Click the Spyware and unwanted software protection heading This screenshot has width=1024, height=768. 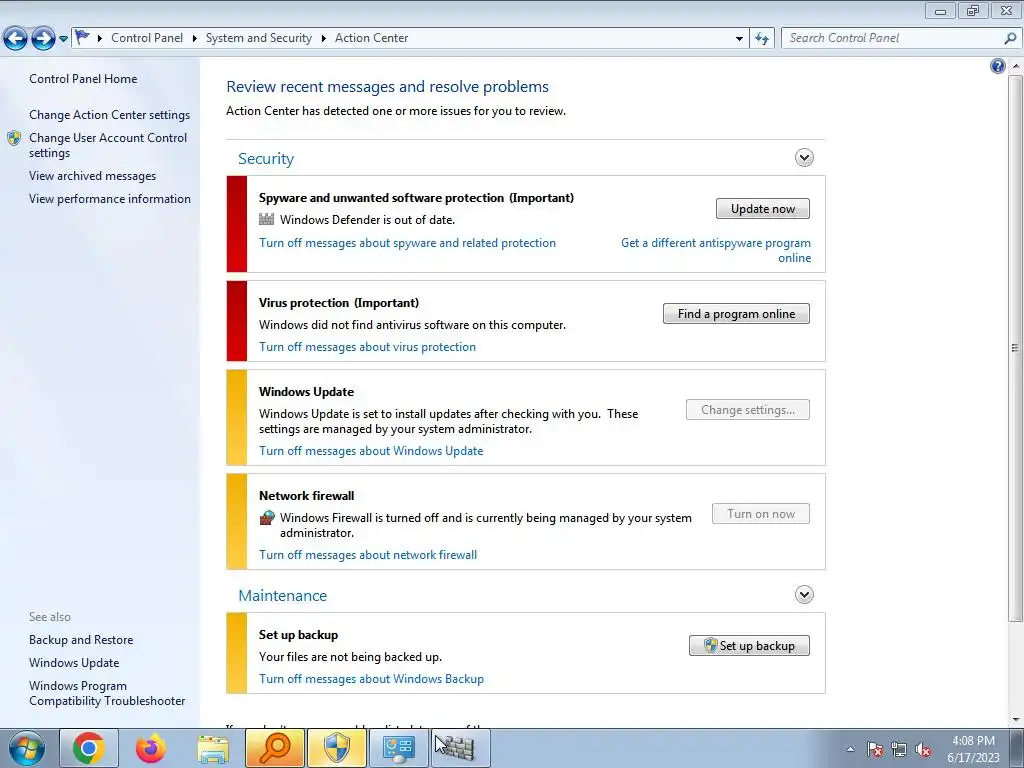point(416,197)
